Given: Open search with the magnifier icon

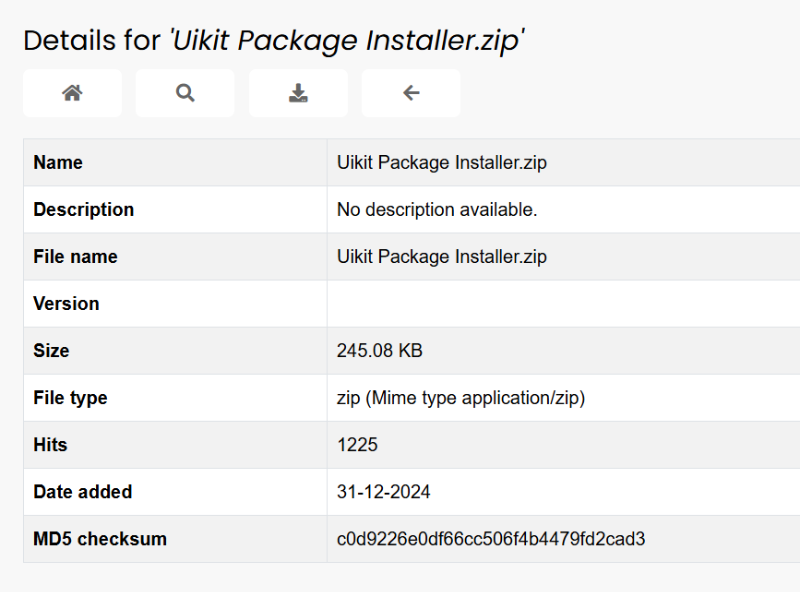Looking at the screenshot, I should pos(185,93).
